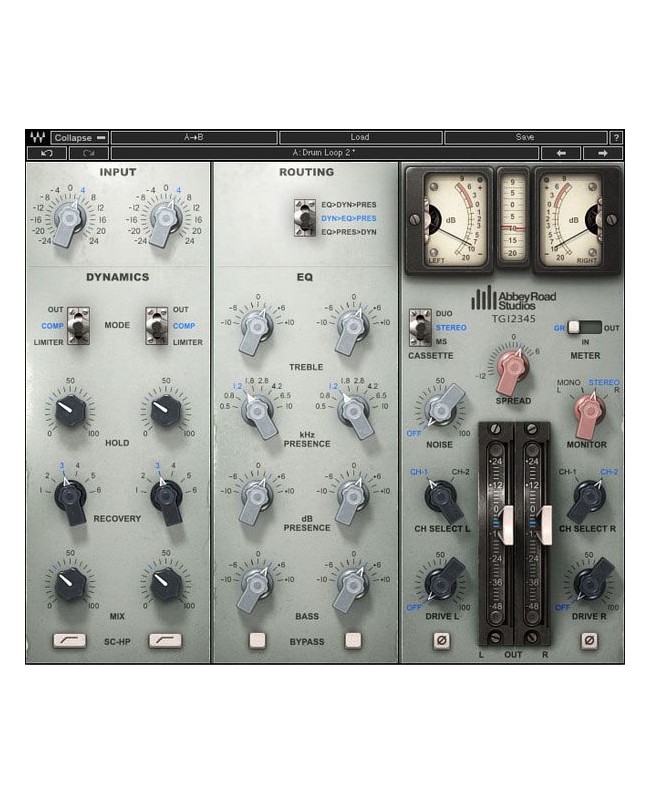This screenshot has width=650, height=794.
Task: Load the previous preset with left arrow
Action: [561, 153]
